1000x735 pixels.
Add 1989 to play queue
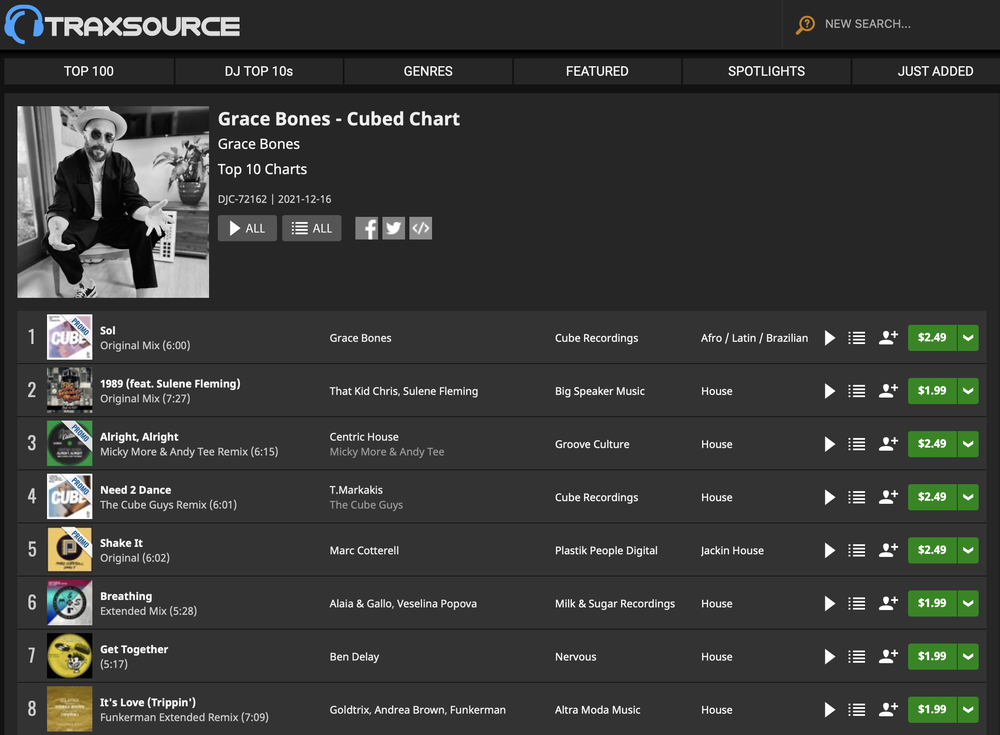857,390
